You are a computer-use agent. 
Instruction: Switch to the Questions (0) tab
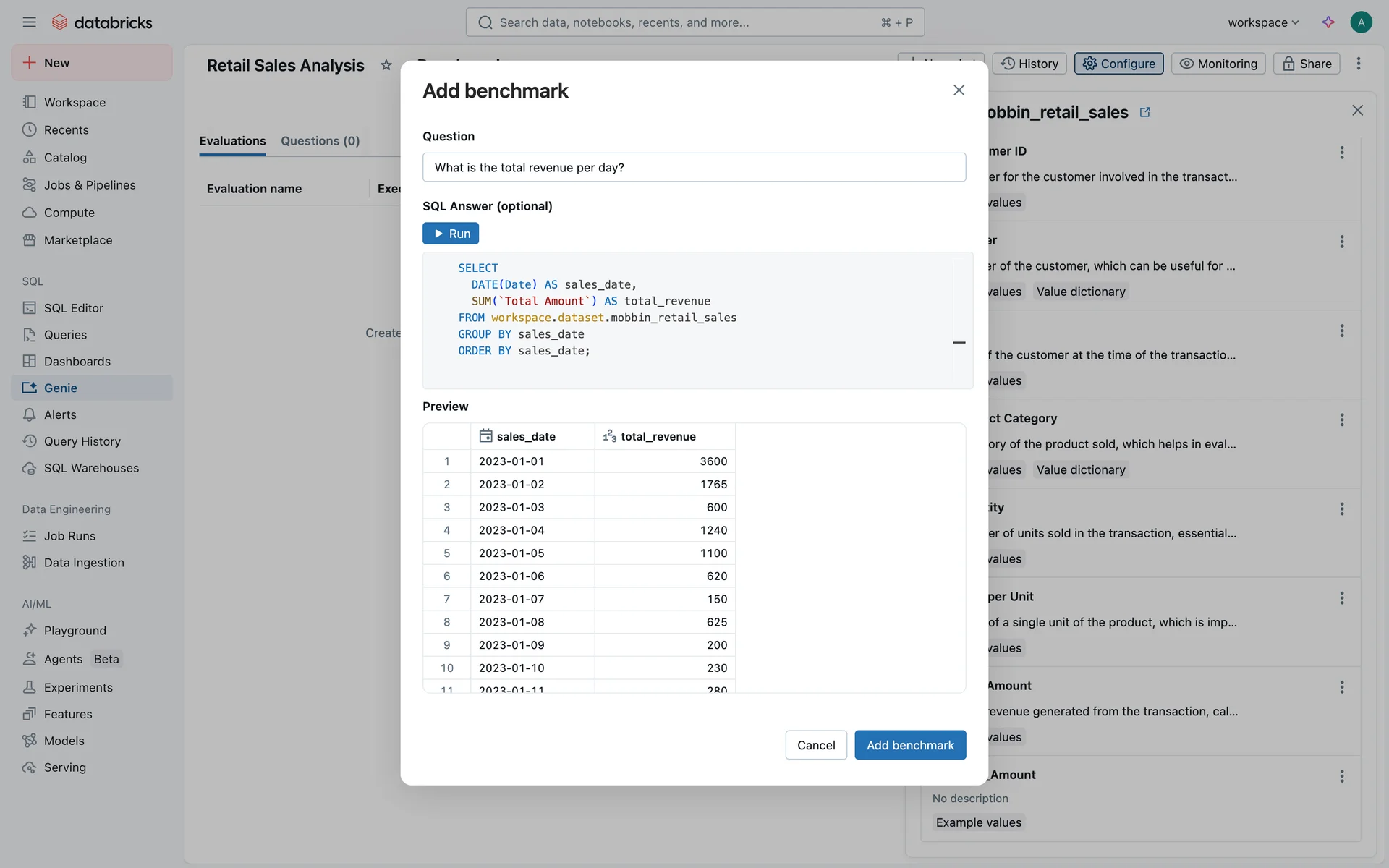[x=320, y=141]
